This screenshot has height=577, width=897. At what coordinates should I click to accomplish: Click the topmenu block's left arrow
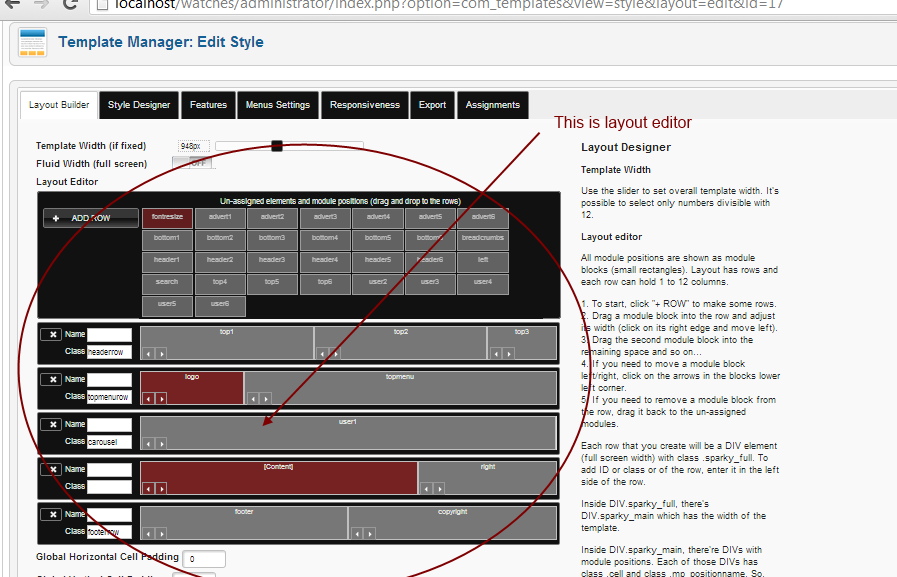[x=253, y=399]
